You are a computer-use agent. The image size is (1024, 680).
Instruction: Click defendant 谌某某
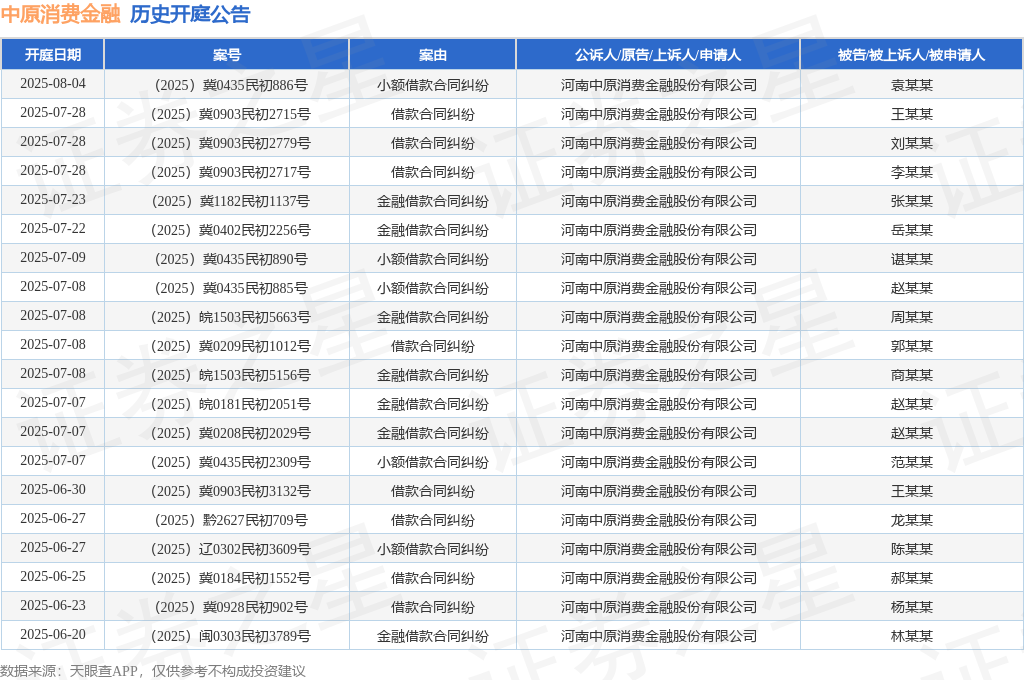point(912,259)
